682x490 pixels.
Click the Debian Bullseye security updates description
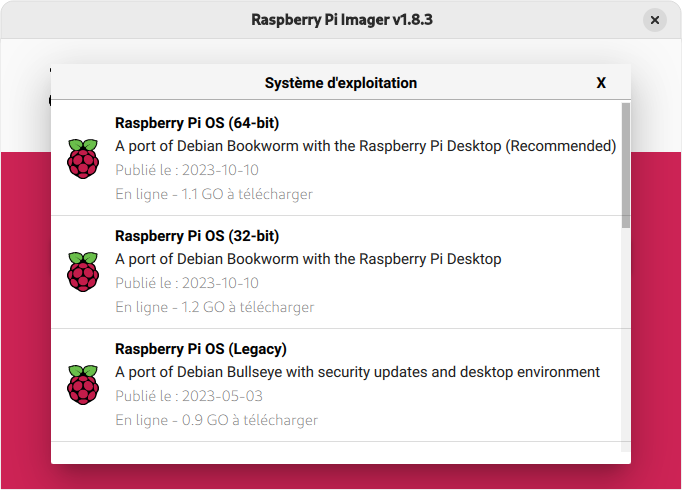coord(357,372)
